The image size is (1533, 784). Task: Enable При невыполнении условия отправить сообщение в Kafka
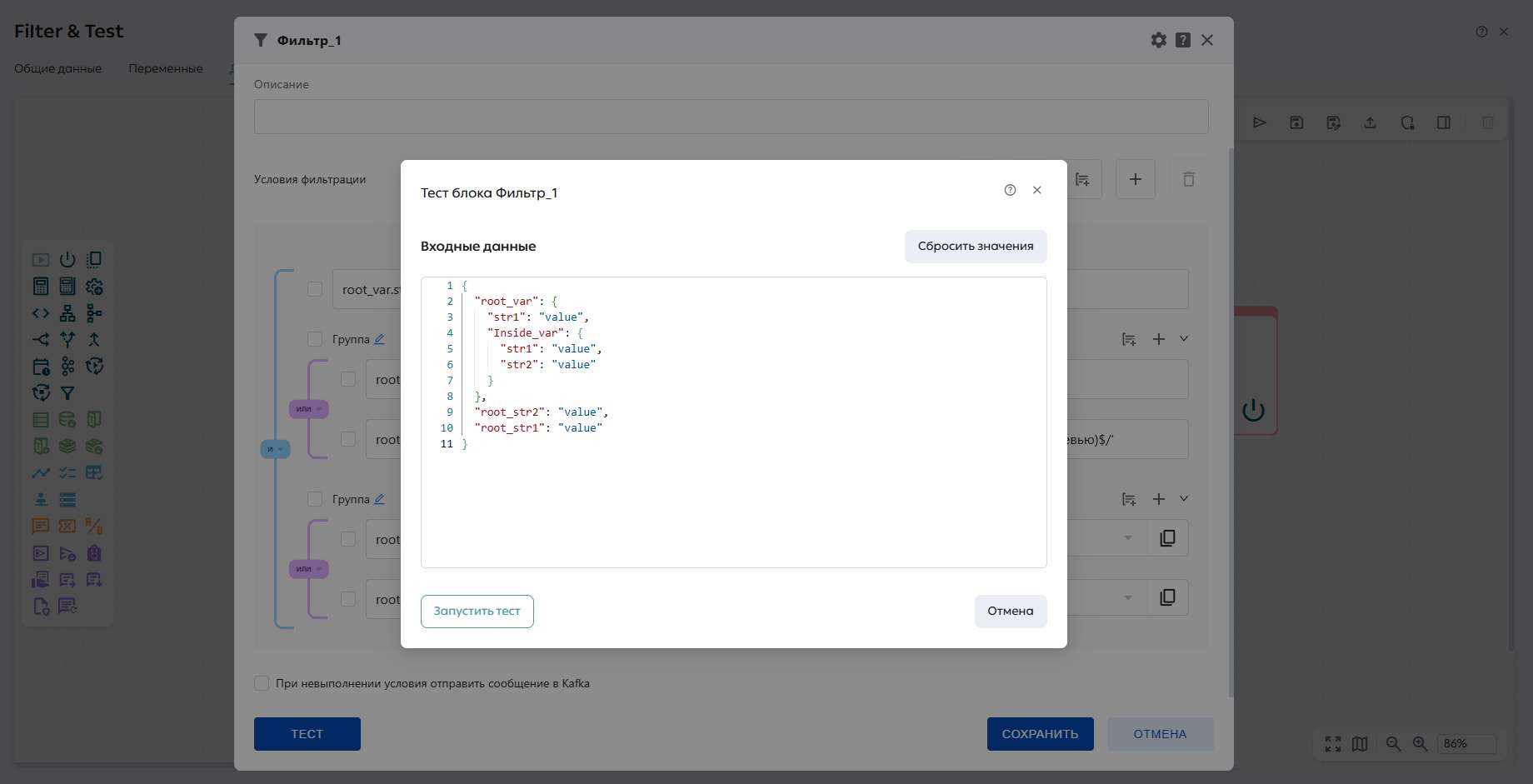click(x=262, y=683)
